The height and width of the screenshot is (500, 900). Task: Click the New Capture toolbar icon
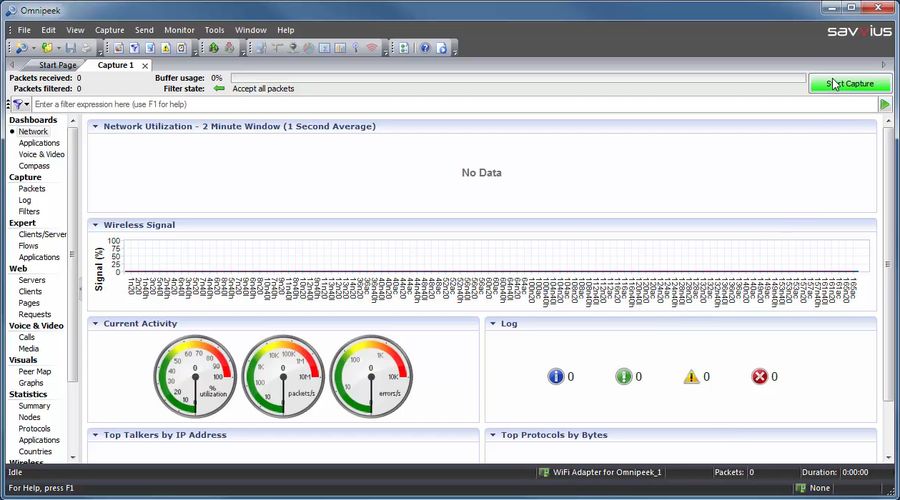coord(22,48)
